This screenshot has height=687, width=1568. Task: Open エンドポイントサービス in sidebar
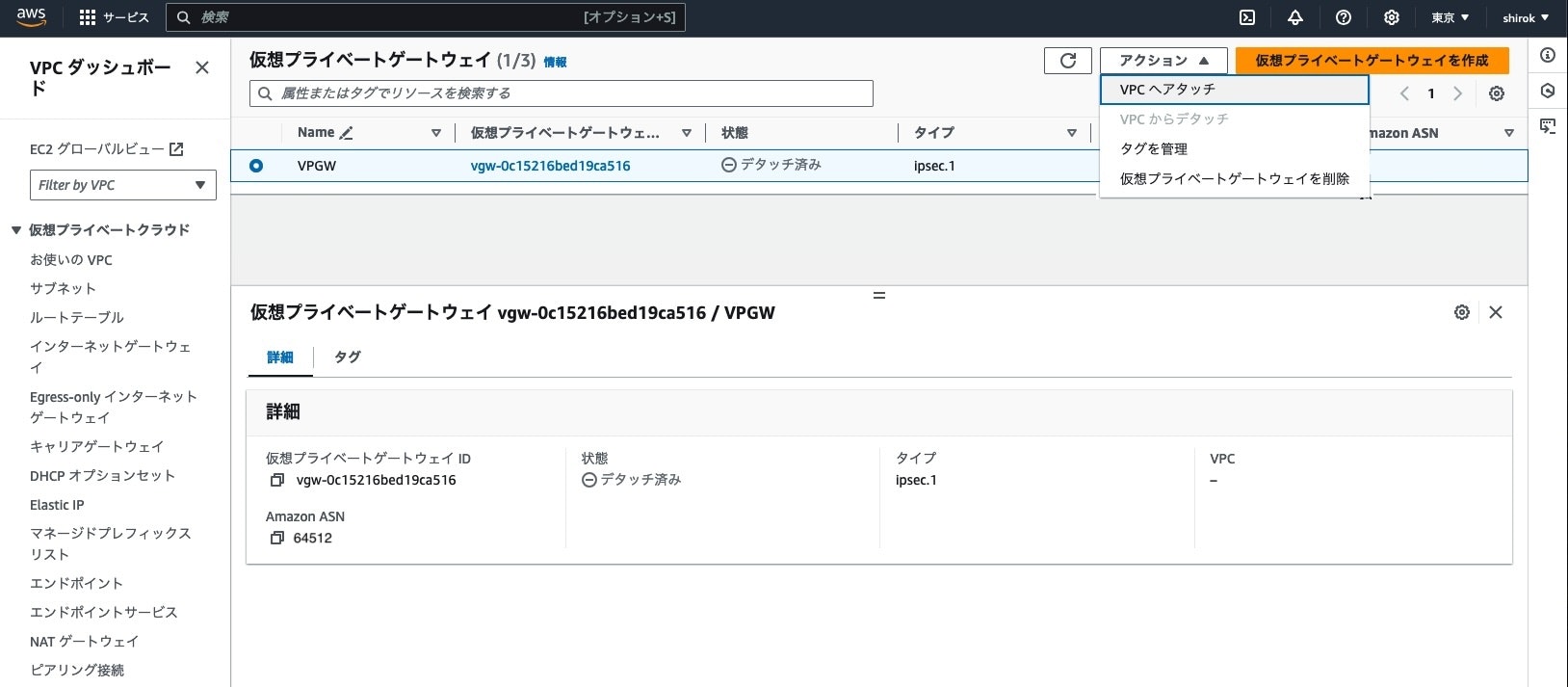[x=104, y=613]
